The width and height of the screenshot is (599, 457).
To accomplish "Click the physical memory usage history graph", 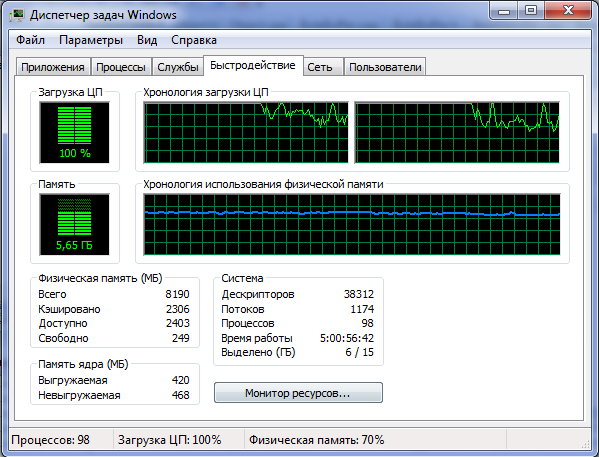I will click(x=352, y=224).
